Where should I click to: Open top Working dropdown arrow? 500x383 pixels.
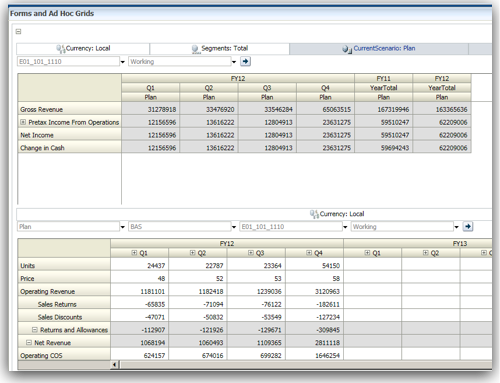pos(234,62)
